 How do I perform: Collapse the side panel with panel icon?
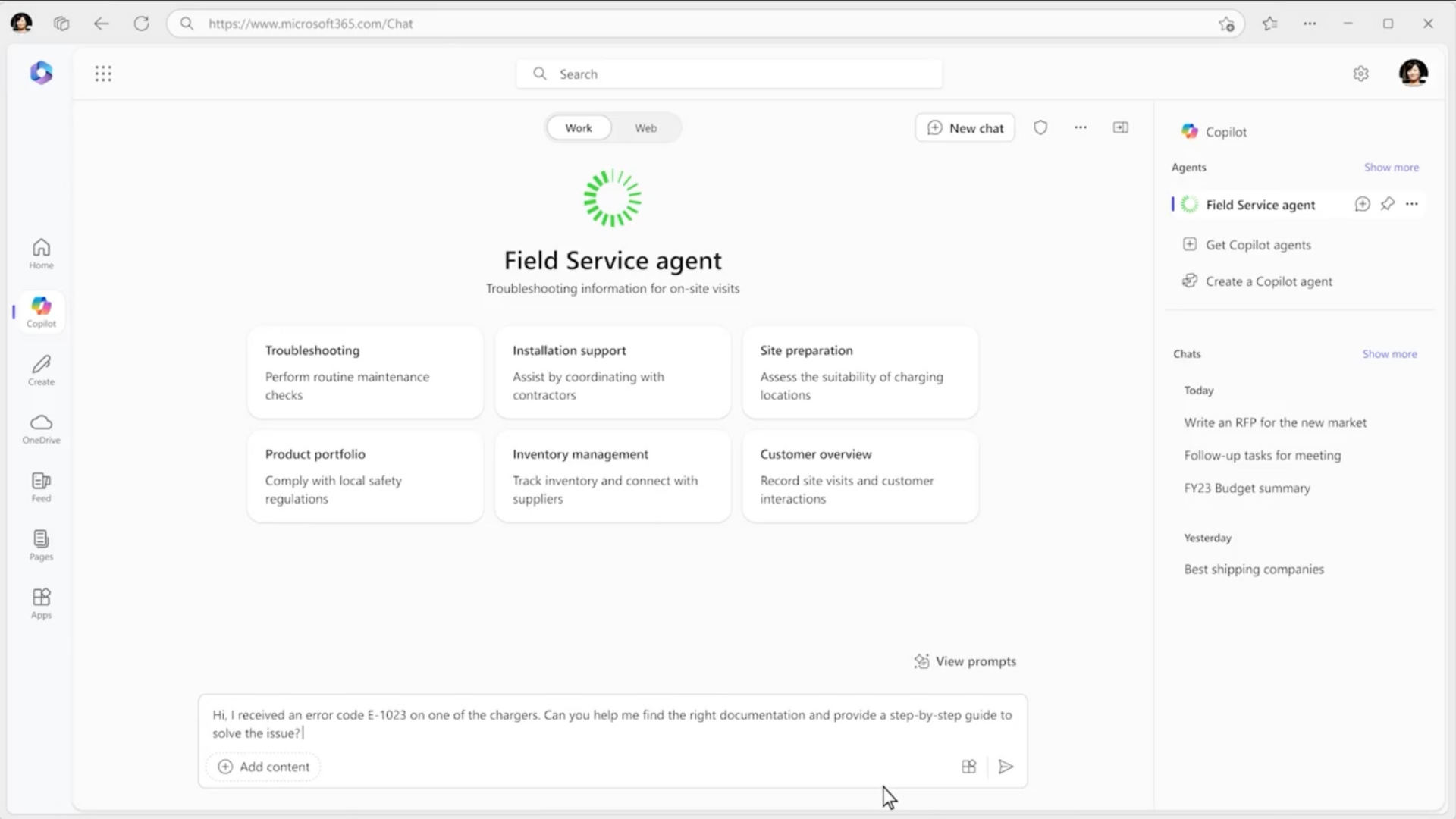pos(1120,127)
